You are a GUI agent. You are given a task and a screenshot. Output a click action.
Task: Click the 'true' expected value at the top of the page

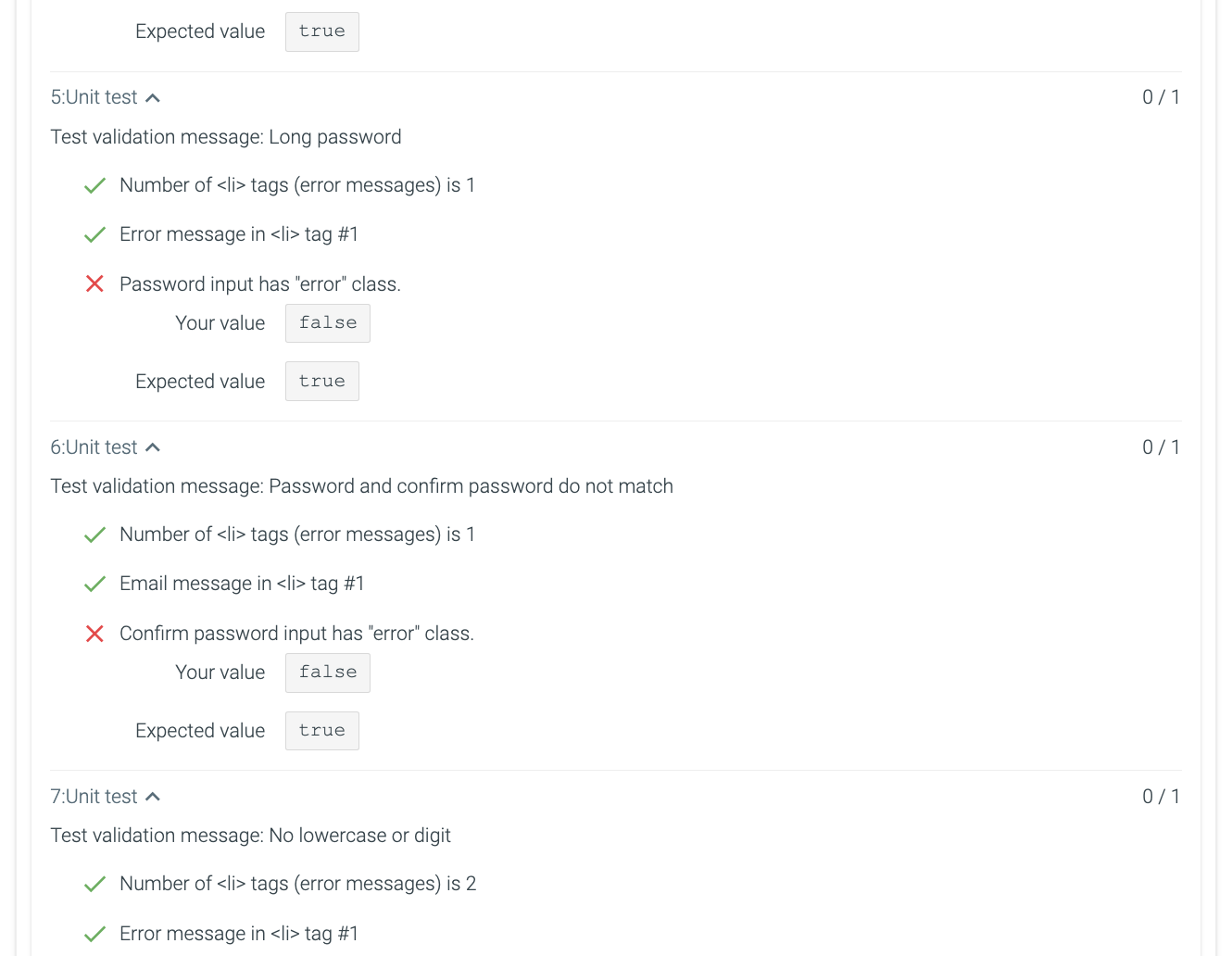click(x=321, y=31)
